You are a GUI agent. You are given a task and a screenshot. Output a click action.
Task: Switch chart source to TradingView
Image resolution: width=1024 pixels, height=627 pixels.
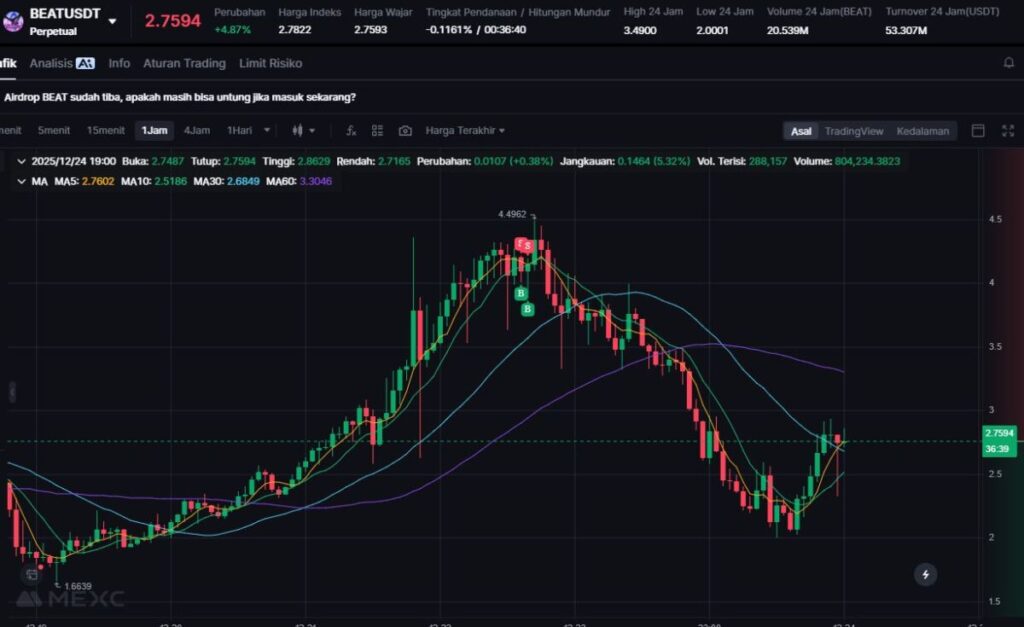pos(853,131)
